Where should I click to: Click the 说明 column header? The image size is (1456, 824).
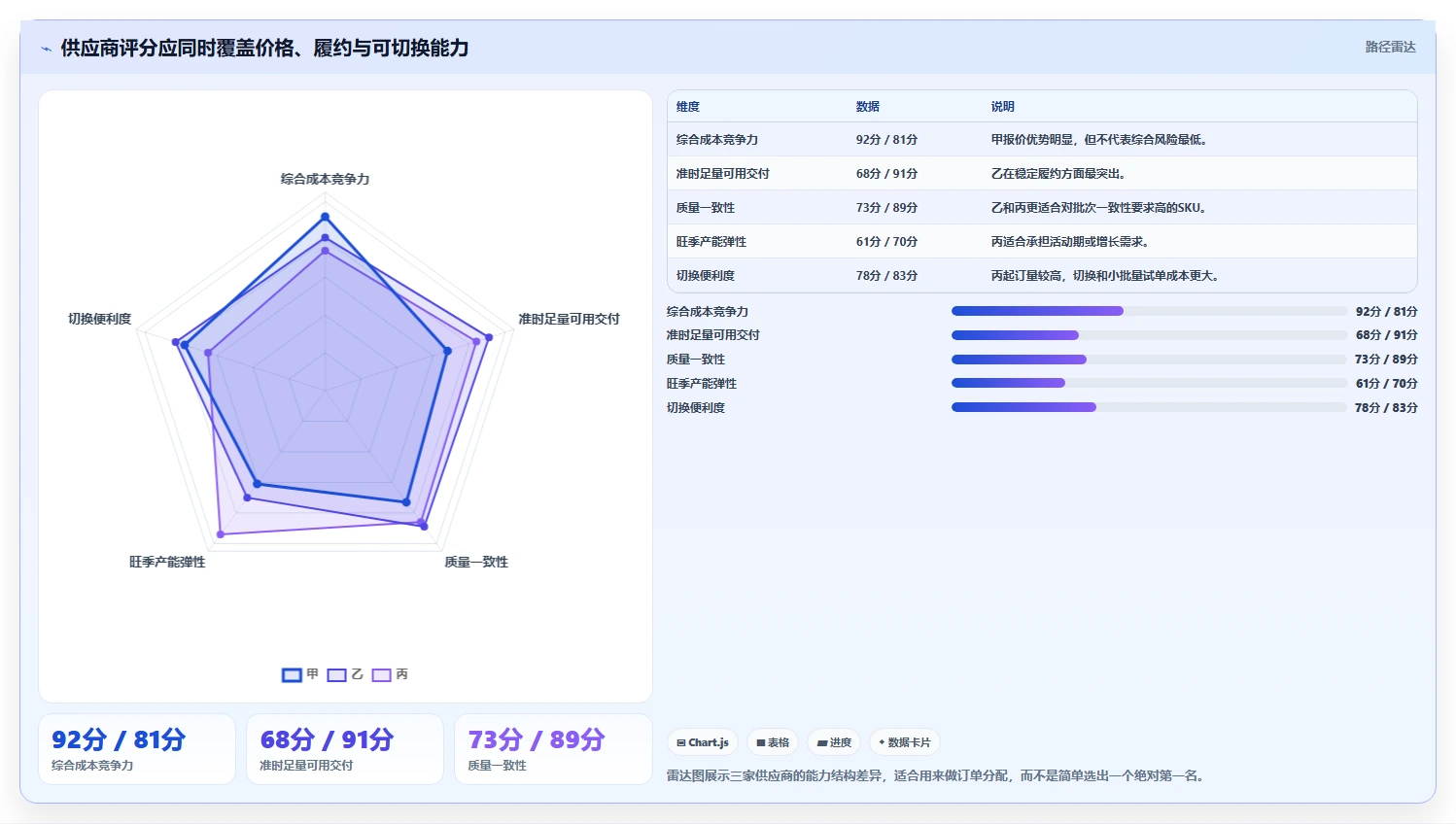pos(1003,107)
